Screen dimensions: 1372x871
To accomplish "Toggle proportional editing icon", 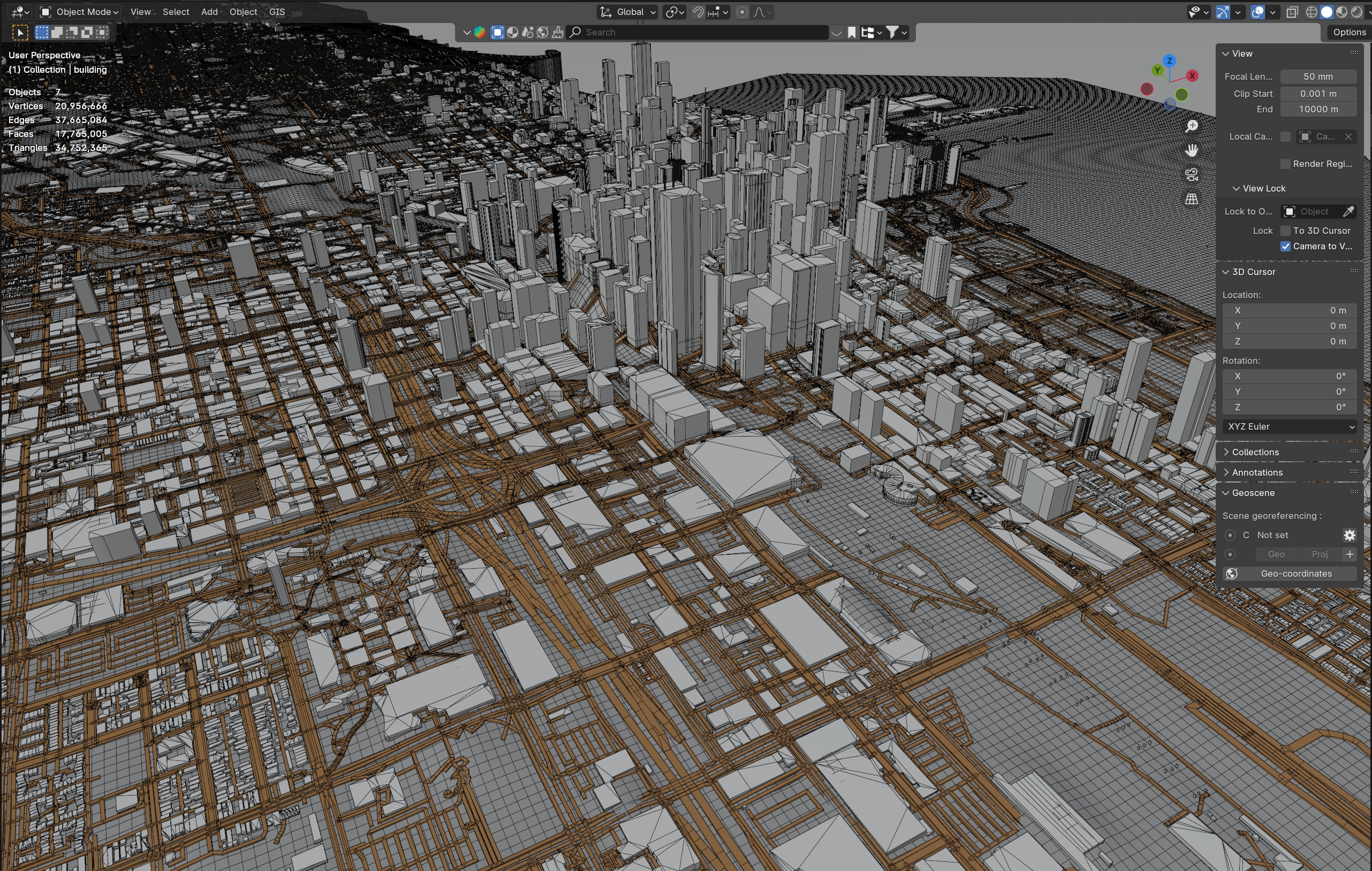I will [x=742, y=12].
